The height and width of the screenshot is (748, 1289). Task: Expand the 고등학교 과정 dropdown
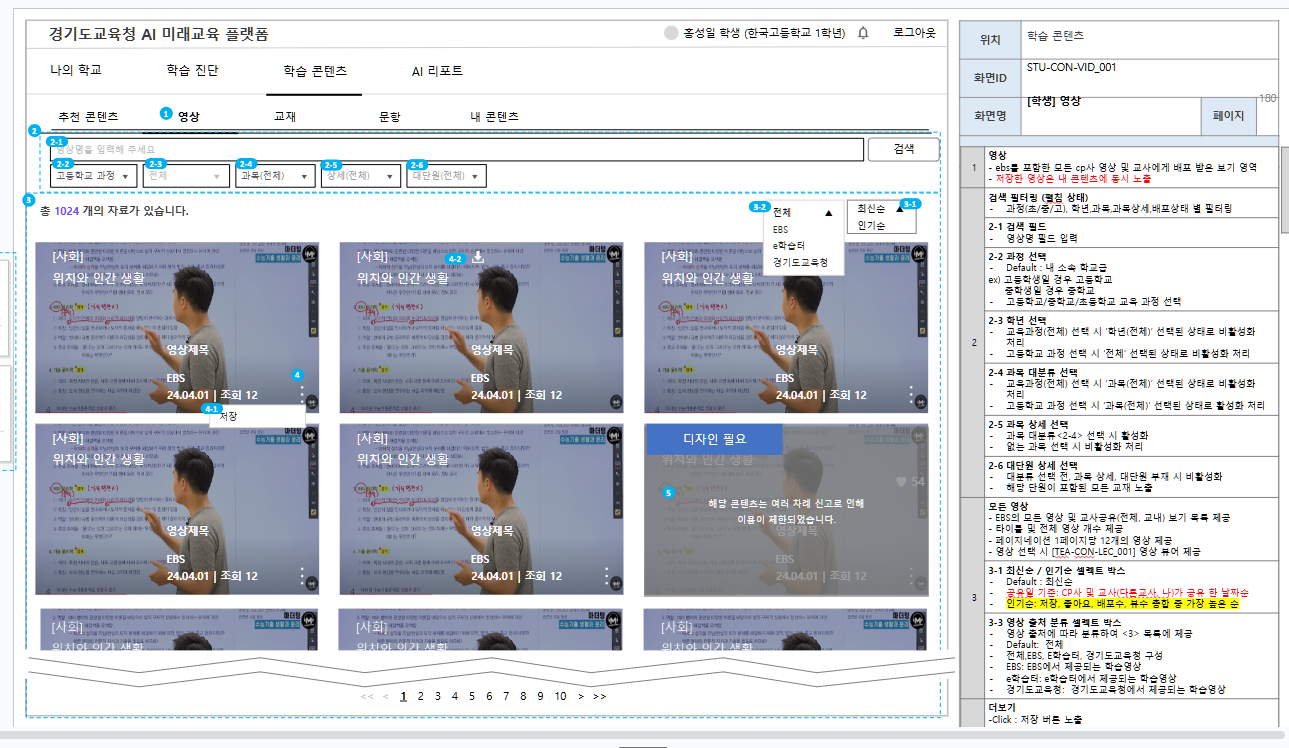coord(93,176)
